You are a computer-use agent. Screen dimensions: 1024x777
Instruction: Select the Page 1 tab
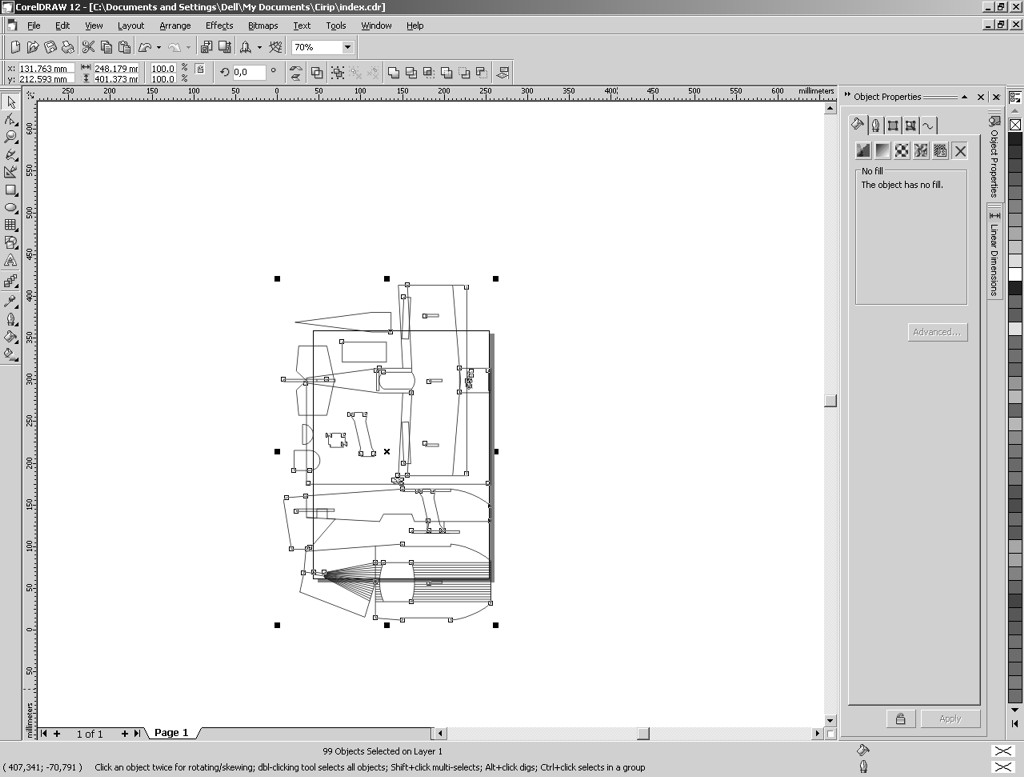tap(171, 733)
